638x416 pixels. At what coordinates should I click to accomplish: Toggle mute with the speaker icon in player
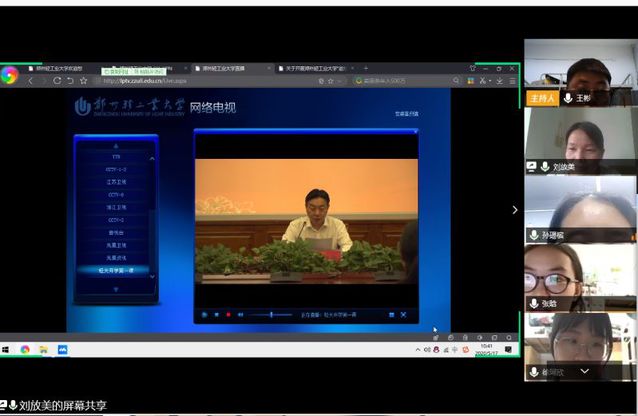coord(240,314)
